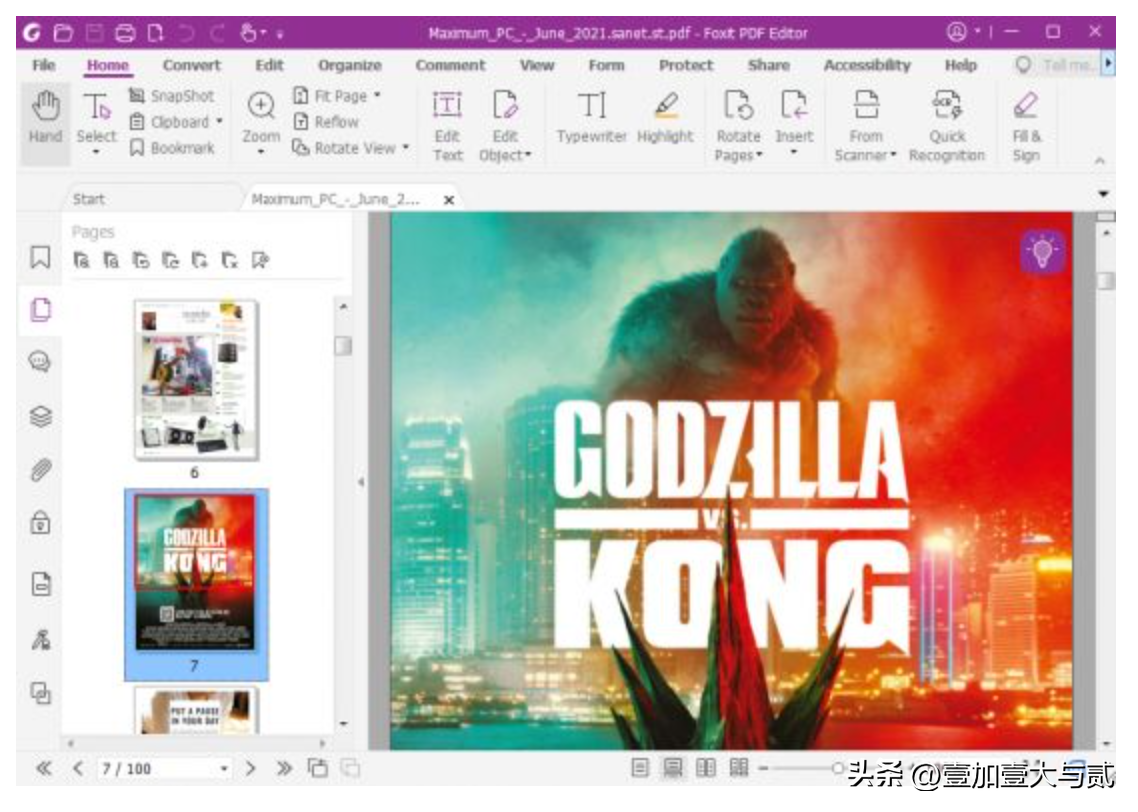Click the SnapShot tool
The height and width of the screenshot is (812, 1138).
(171, 96)
